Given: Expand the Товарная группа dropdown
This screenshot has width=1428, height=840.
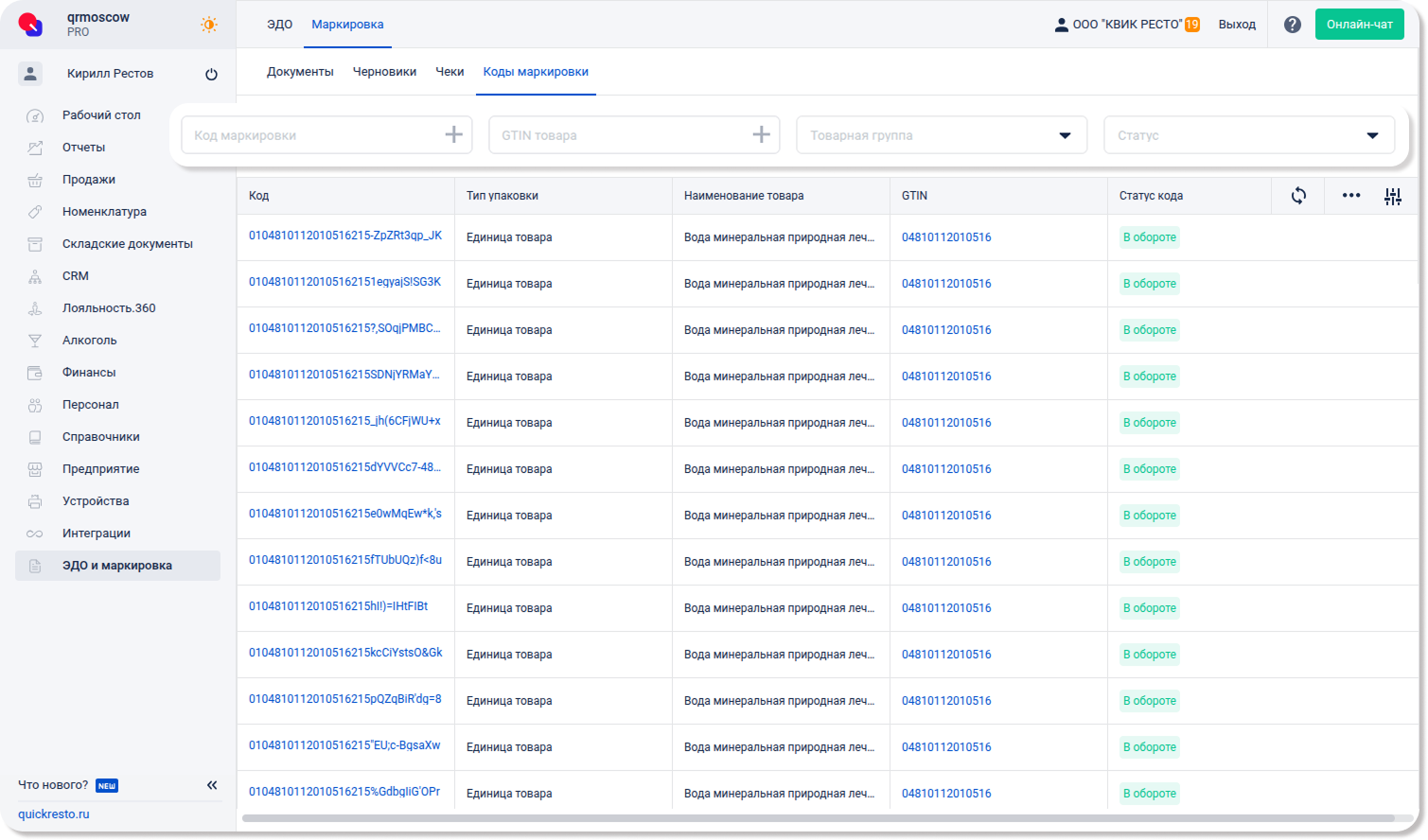Looking at the screenshot, I should click(x=1065, y=135).
